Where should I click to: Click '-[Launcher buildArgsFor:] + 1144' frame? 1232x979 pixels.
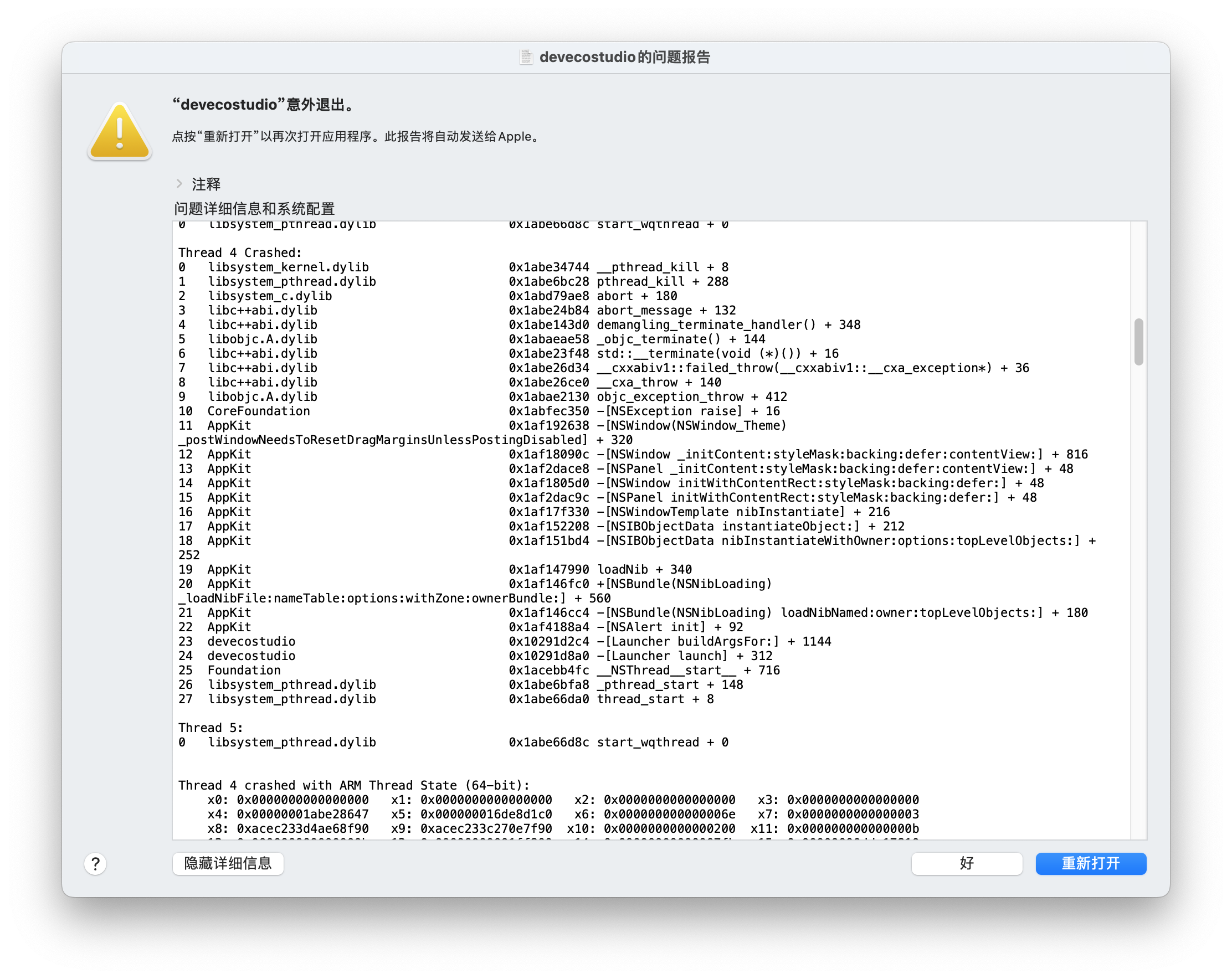click(x=505, y=641)
